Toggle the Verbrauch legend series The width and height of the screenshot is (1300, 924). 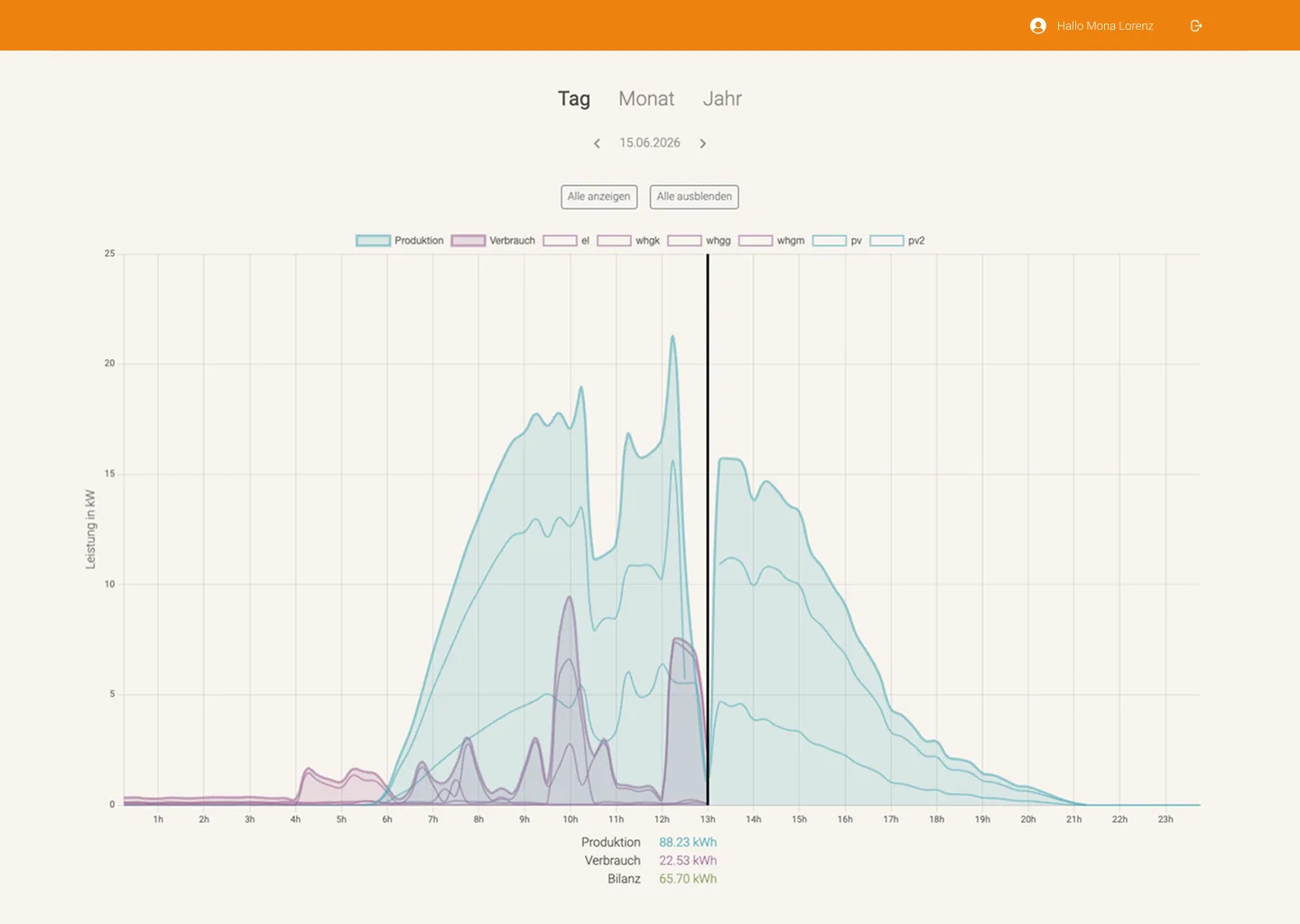pos(493,241)
